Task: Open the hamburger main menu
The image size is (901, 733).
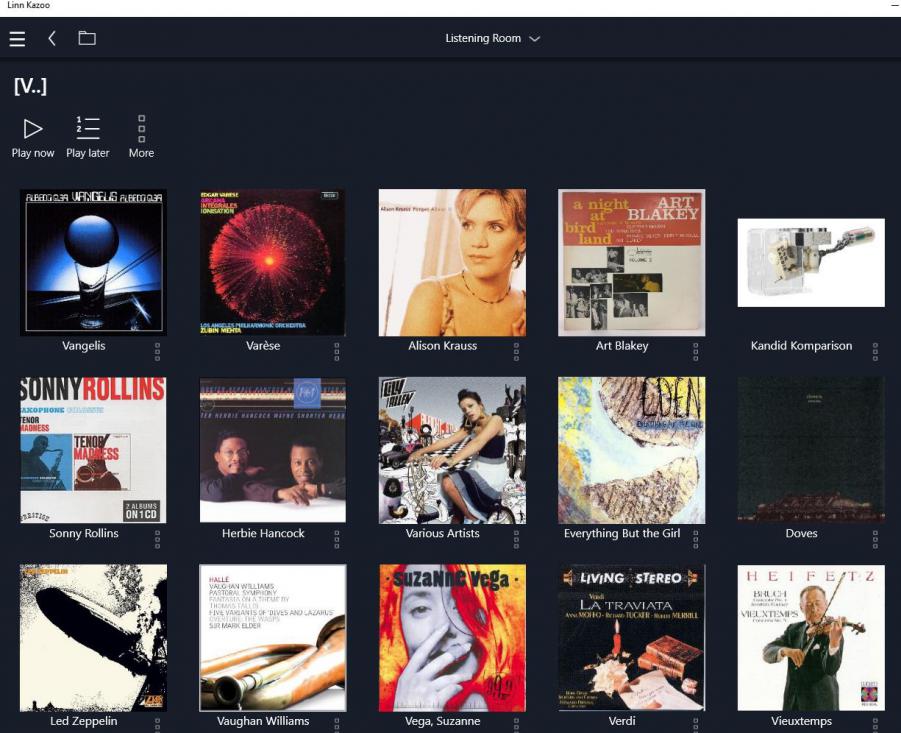Action: [x=17, y=39]
